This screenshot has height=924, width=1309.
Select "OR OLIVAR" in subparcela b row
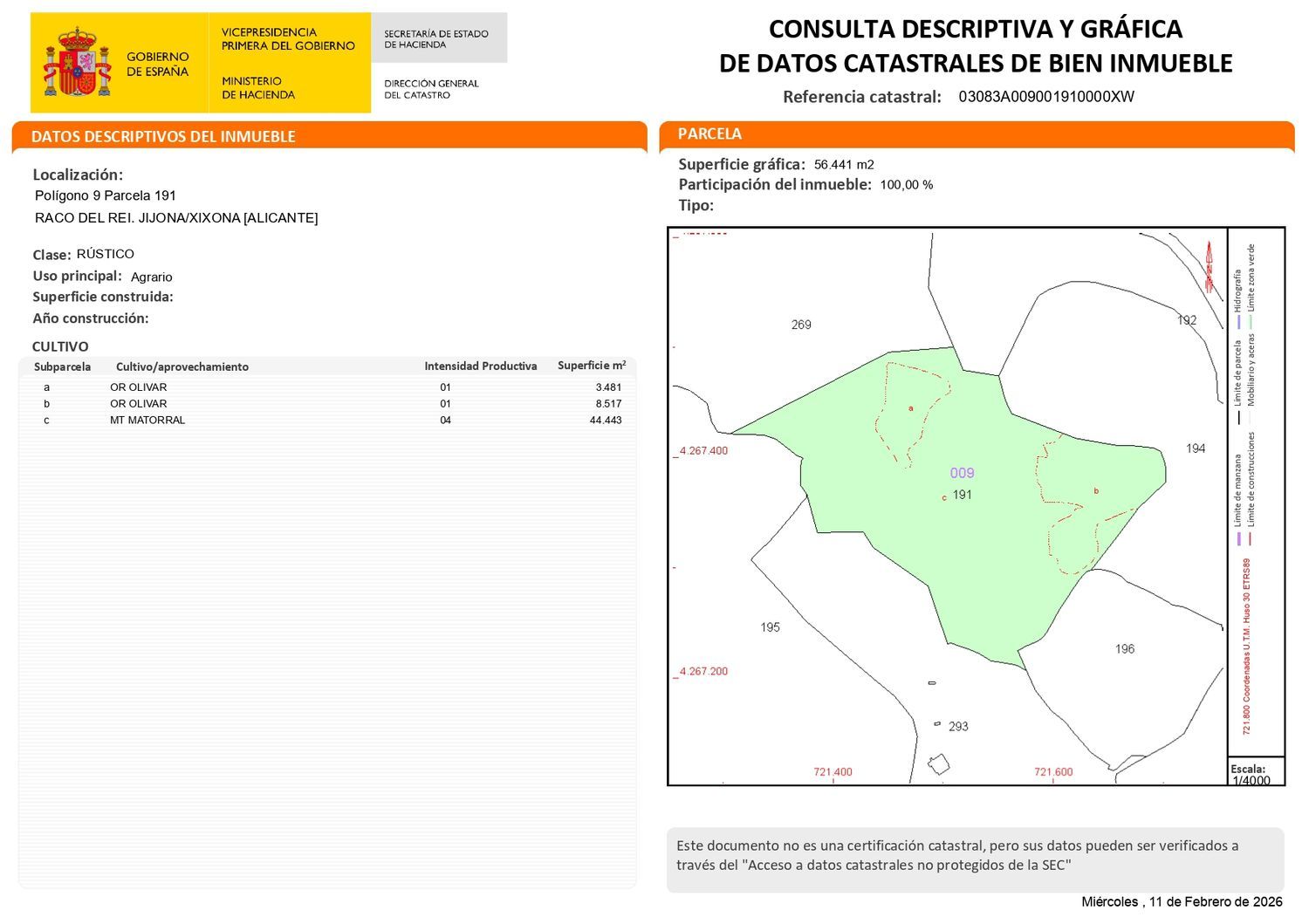pyautogui.click(x=138, y=404)
